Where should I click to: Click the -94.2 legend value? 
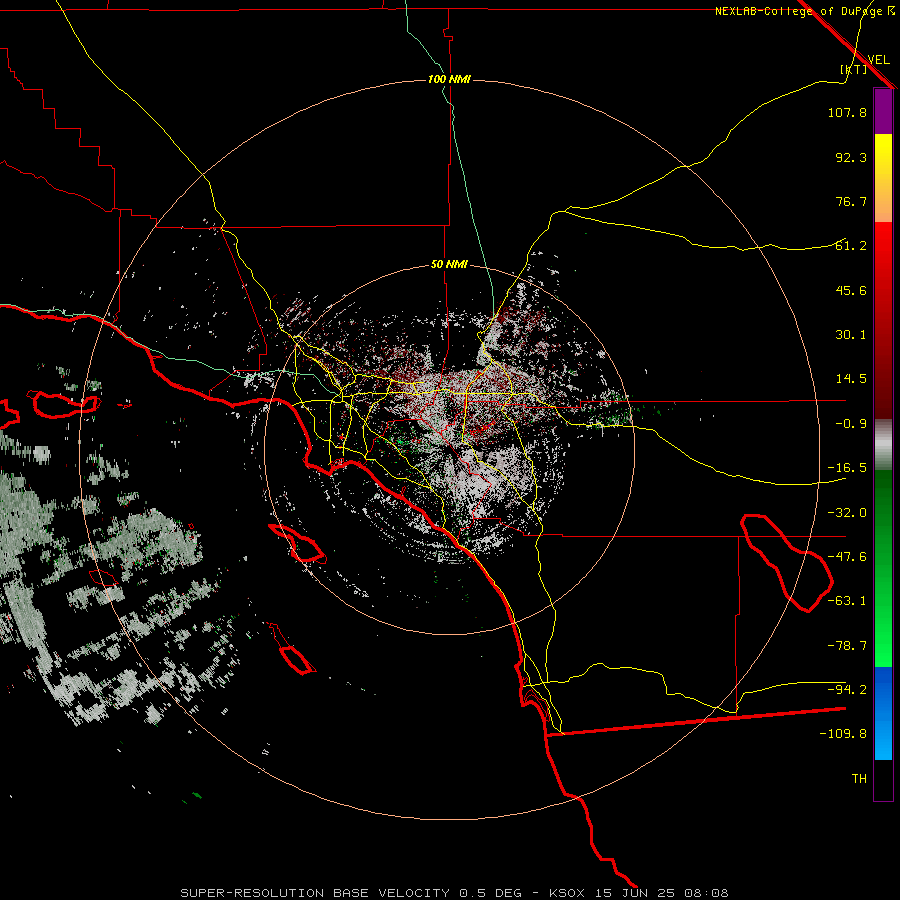[x=847, y=689]
